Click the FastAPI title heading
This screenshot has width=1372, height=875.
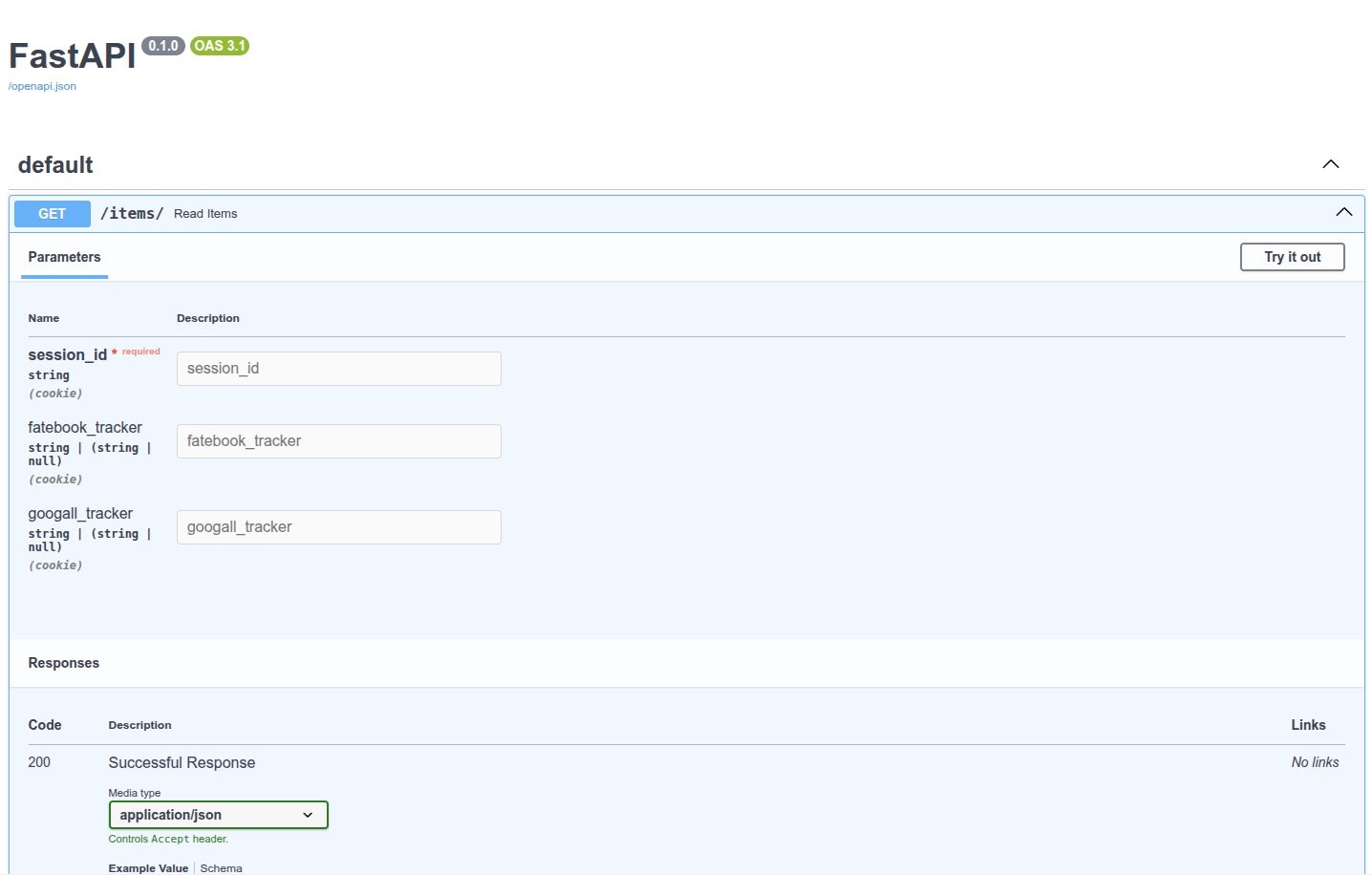[73, 56]
